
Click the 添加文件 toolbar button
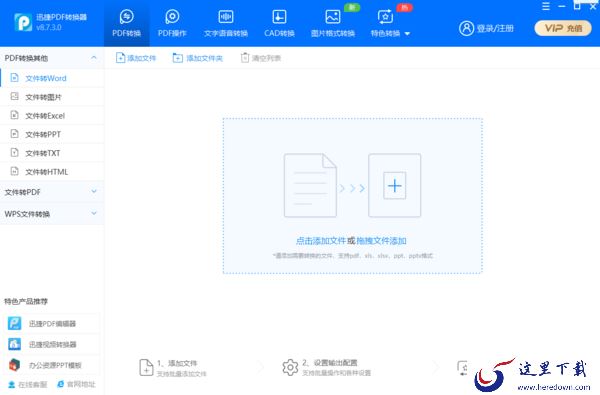(136, 58)
